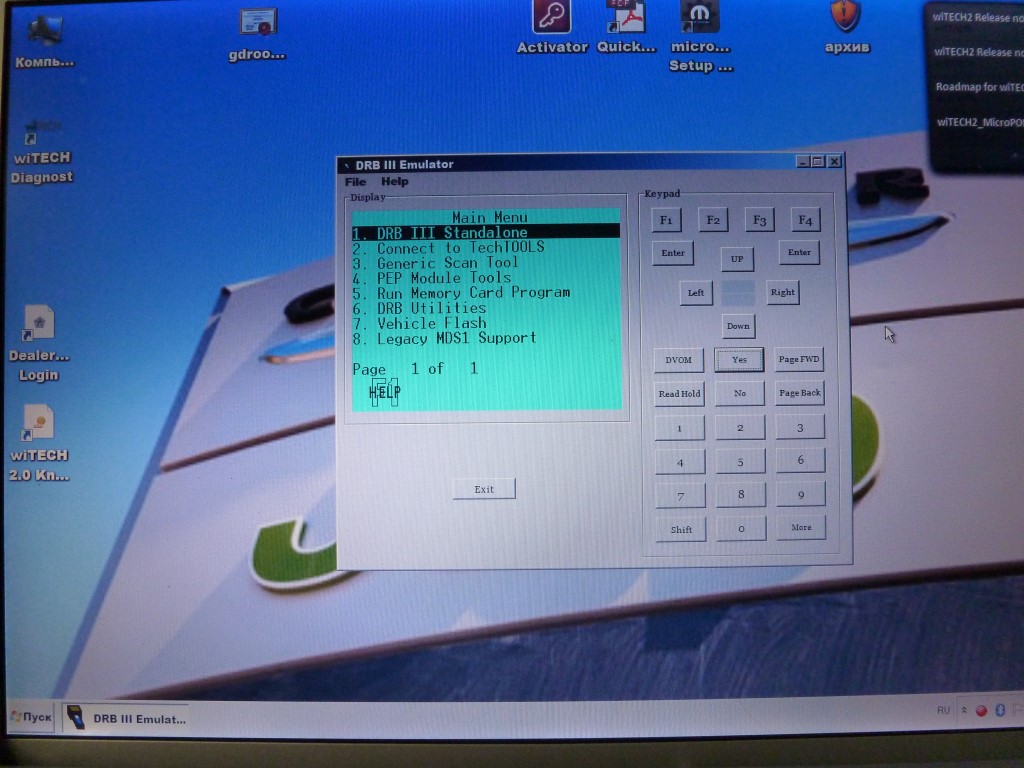Click the RU language indicator
Viewport: 1024px width, 768px height.
tap(943, 710)
